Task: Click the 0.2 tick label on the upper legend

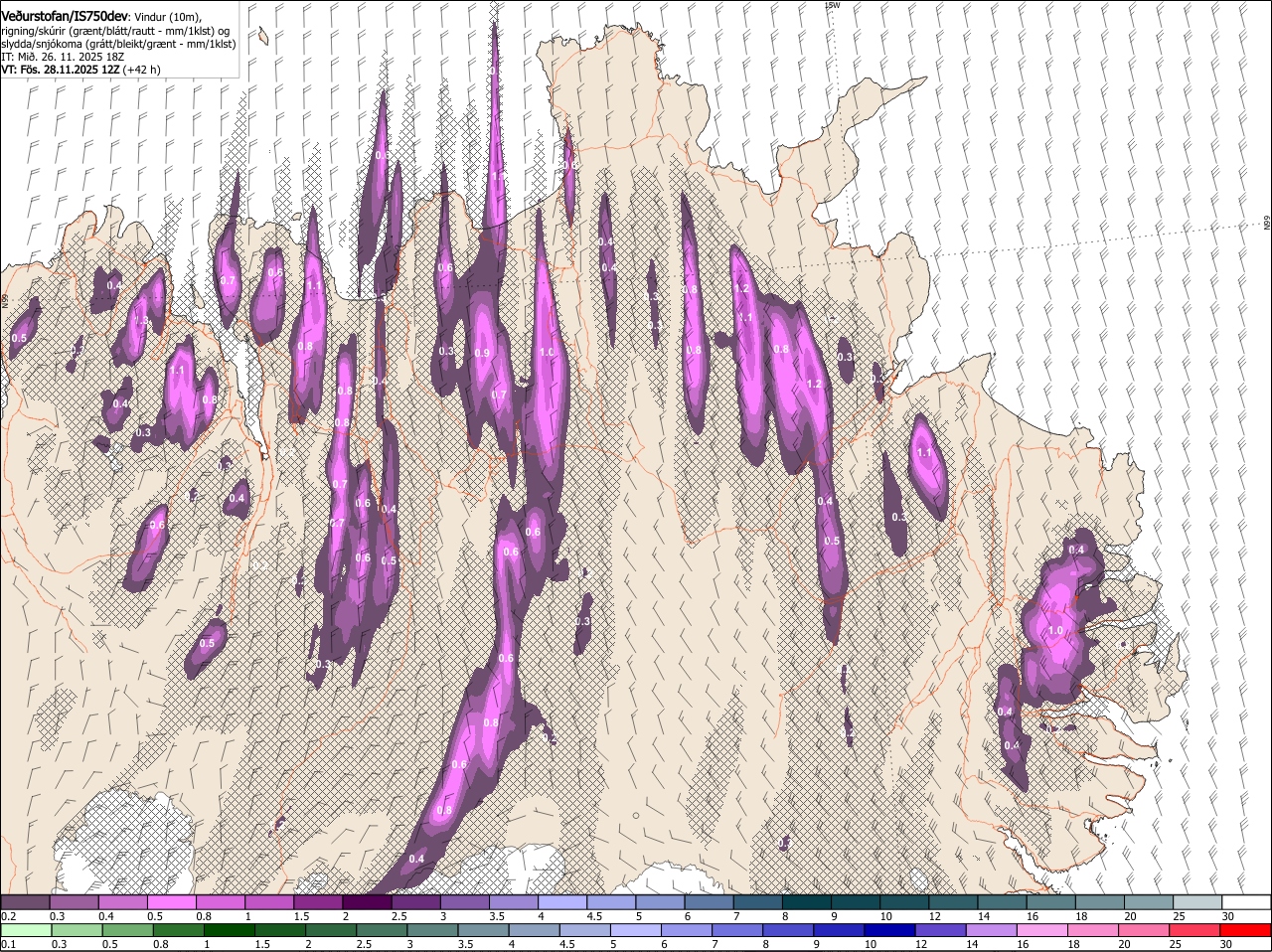Action: click(x=8, y=916)
